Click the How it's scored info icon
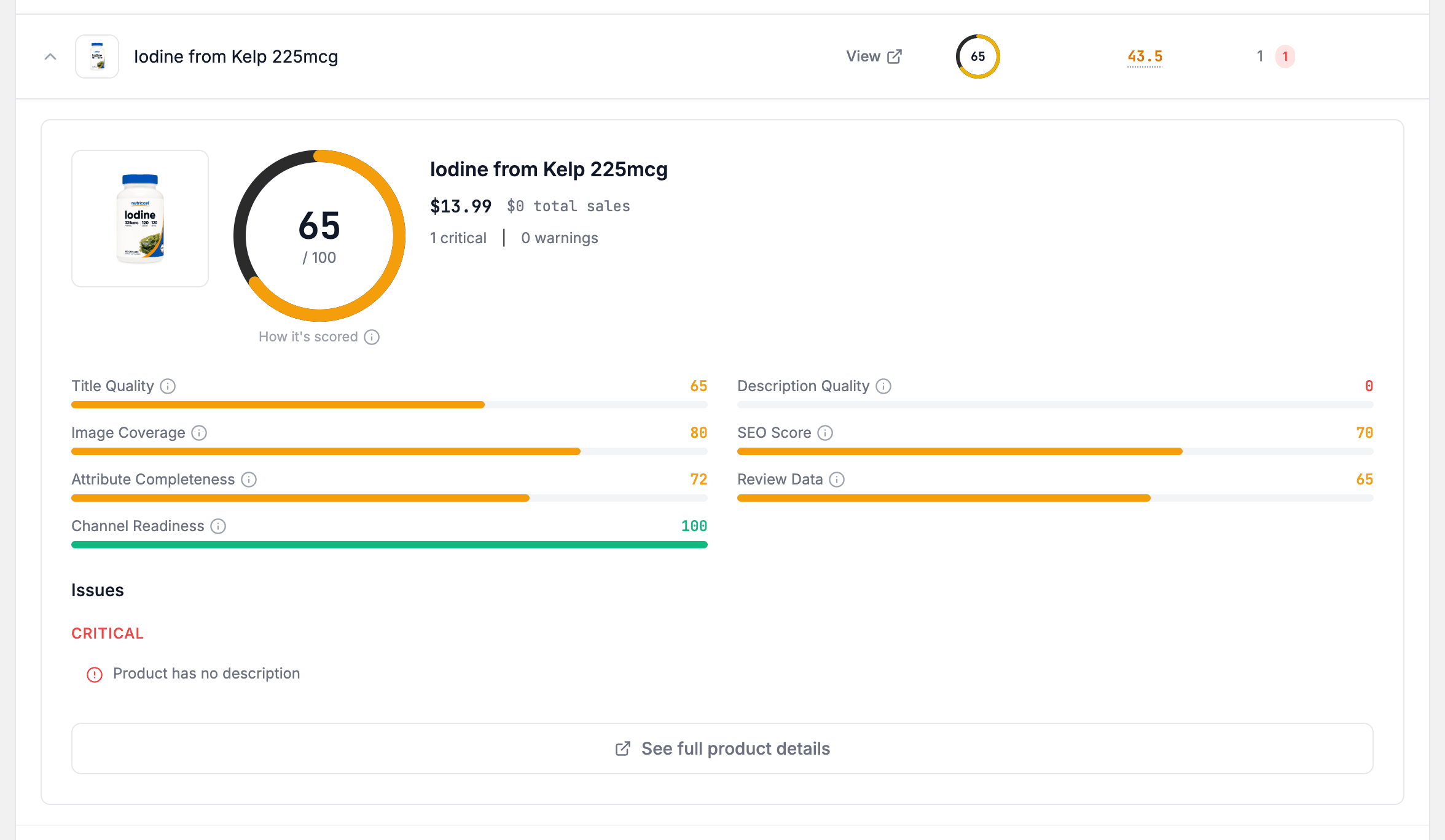The image size is (1445, 840). 372,337
